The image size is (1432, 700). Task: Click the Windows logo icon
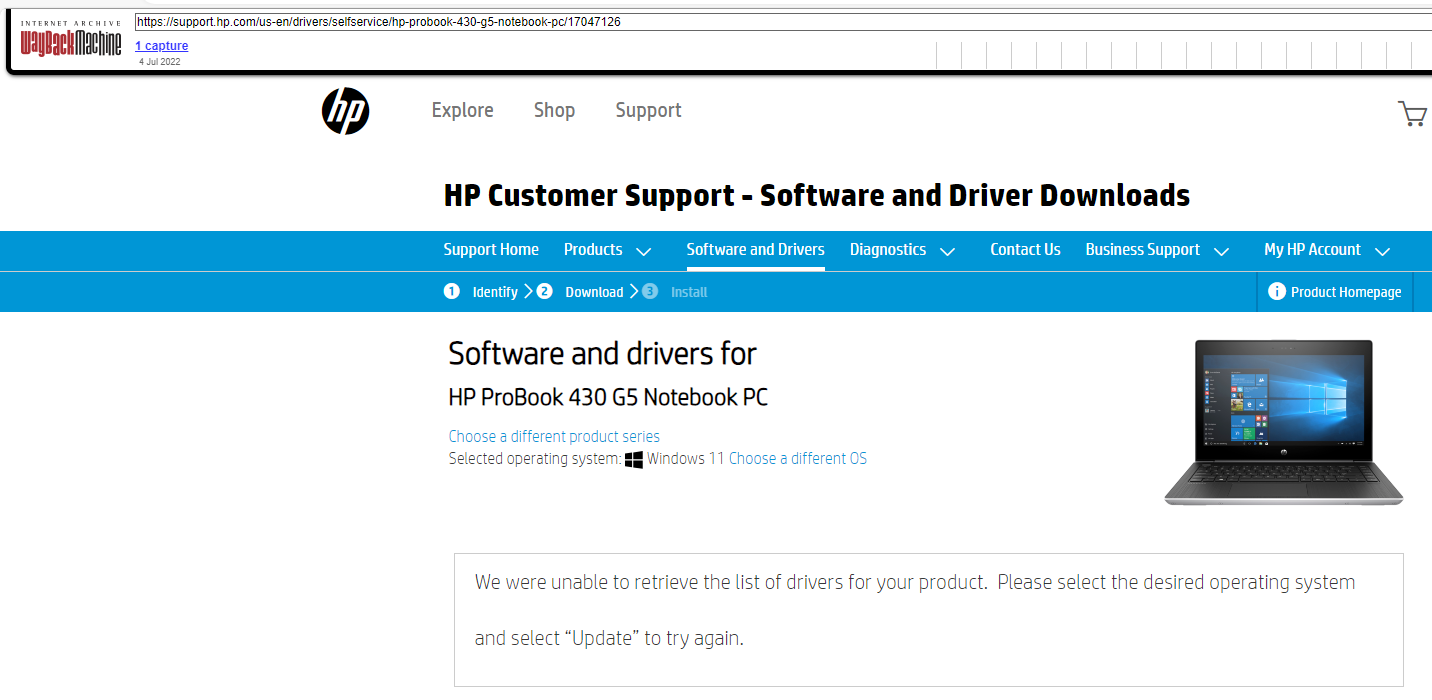pyautogui.click(x=633, y=460)
